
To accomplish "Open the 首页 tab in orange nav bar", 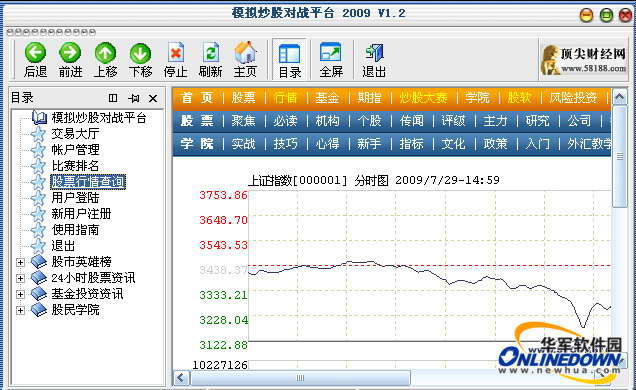I will [197, 98].
